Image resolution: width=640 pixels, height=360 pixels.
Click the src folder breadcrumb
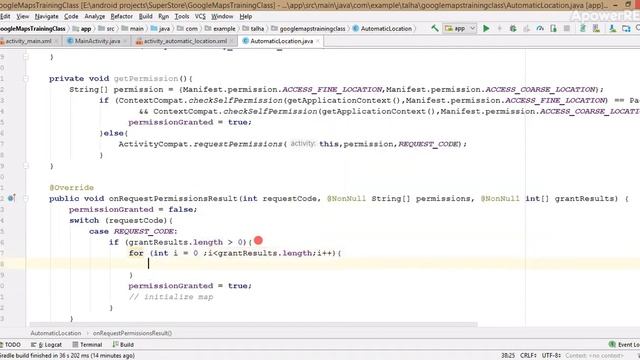107,29
